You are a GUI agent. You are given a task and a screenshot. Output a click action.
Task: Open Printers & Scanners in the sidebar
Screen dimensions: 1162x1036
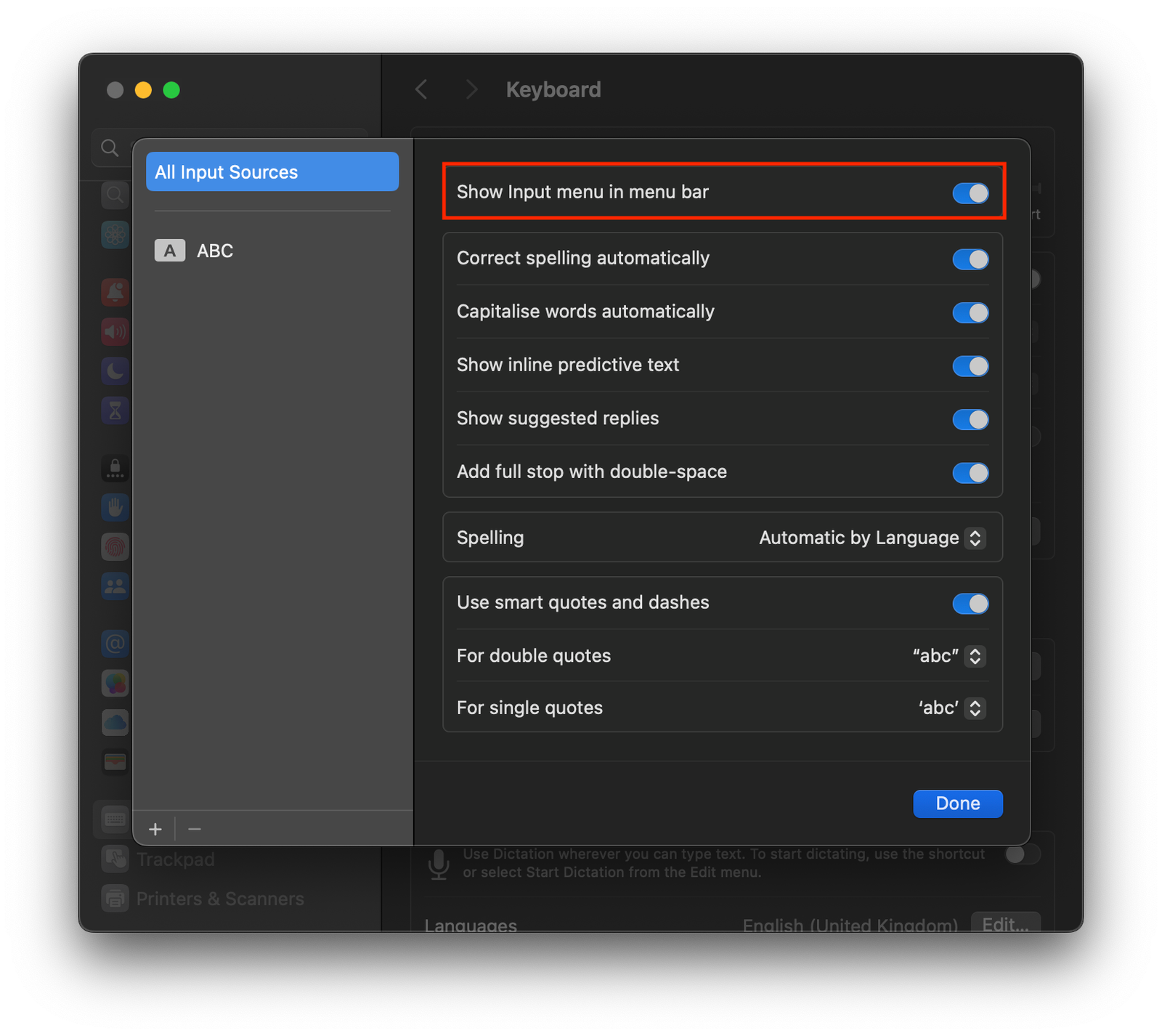[x=220, y=899]
